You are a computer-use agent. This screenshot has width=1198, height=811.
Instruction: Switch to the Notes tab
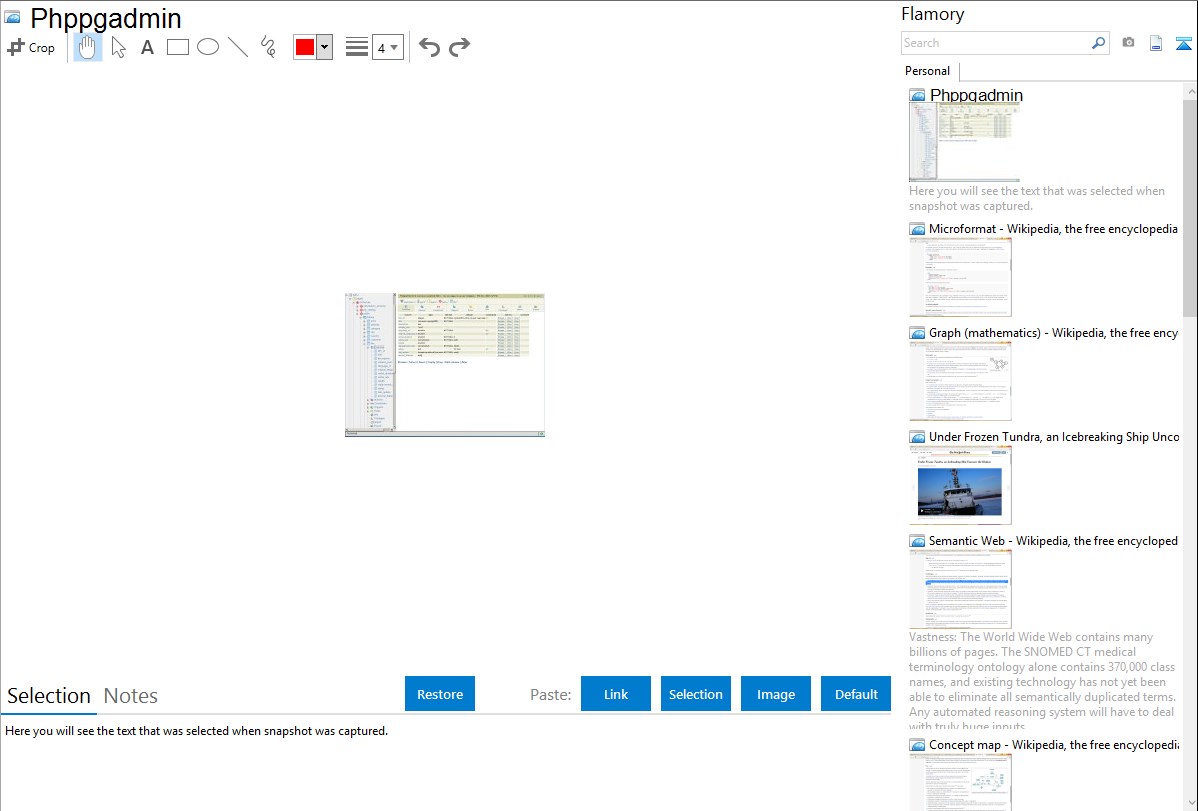coord(131,696)
